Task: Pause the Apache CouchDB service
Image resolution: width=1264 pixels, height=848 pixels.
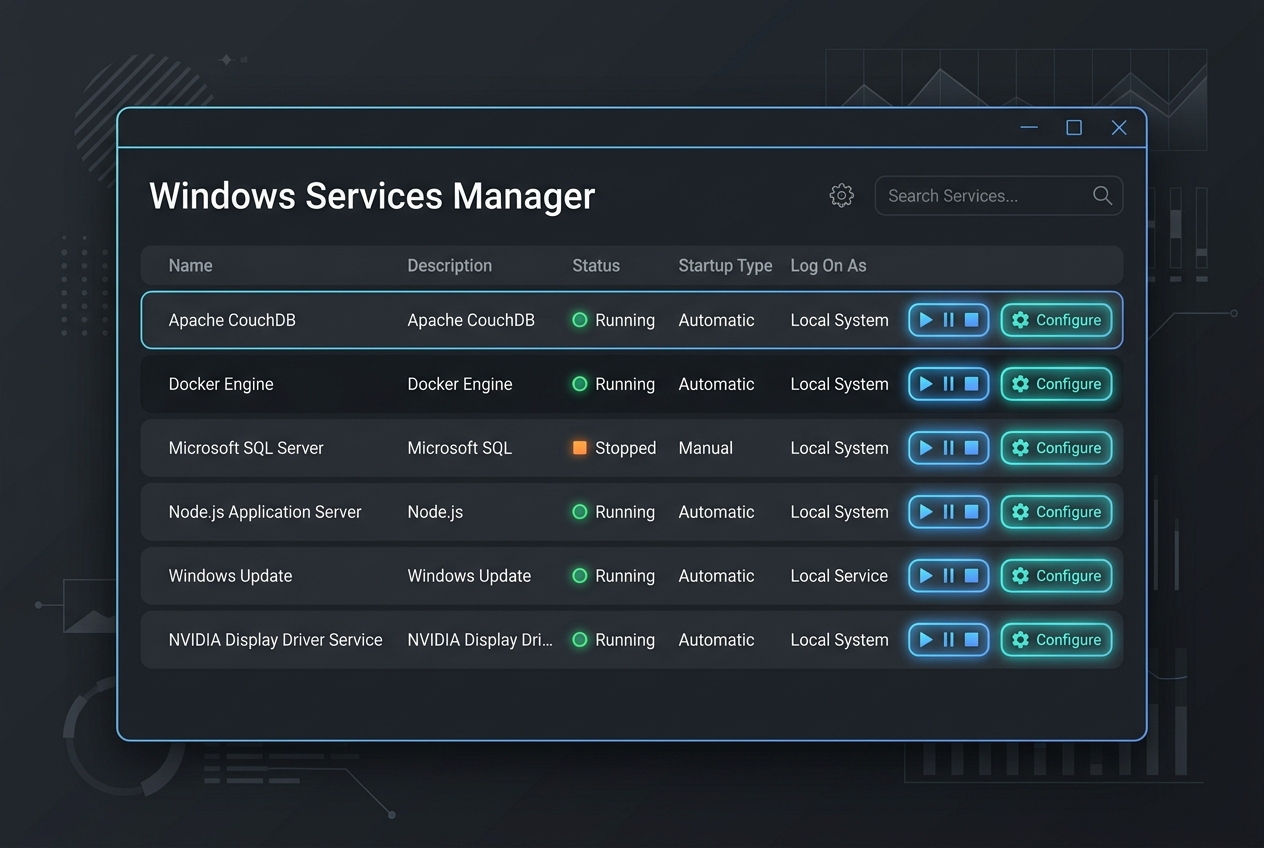Action: (x=948, y=320)
